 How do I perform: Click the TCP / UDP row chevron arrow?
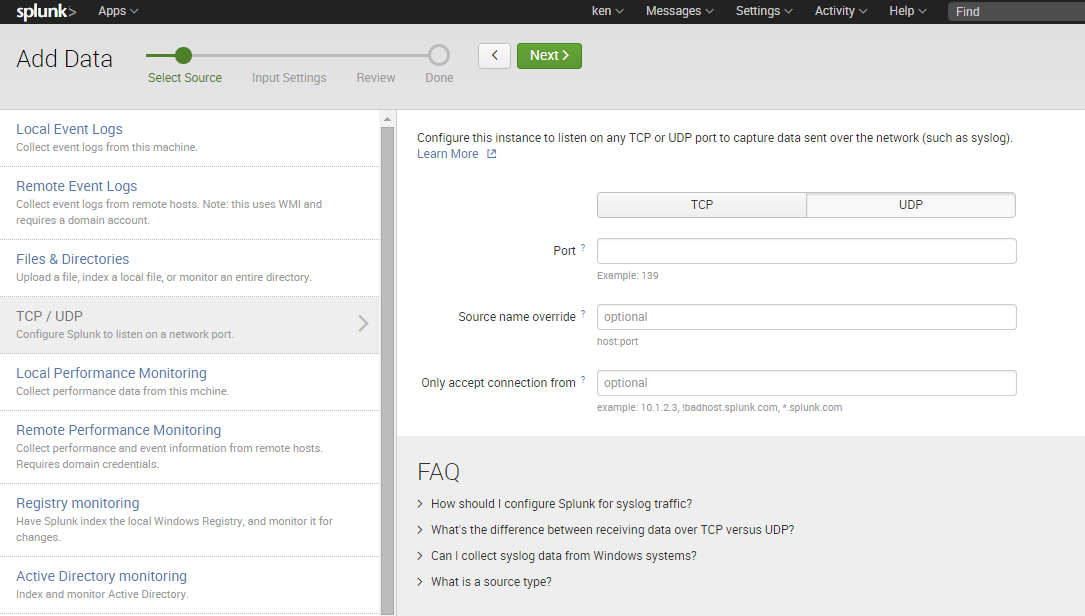[x=363, y=324]
